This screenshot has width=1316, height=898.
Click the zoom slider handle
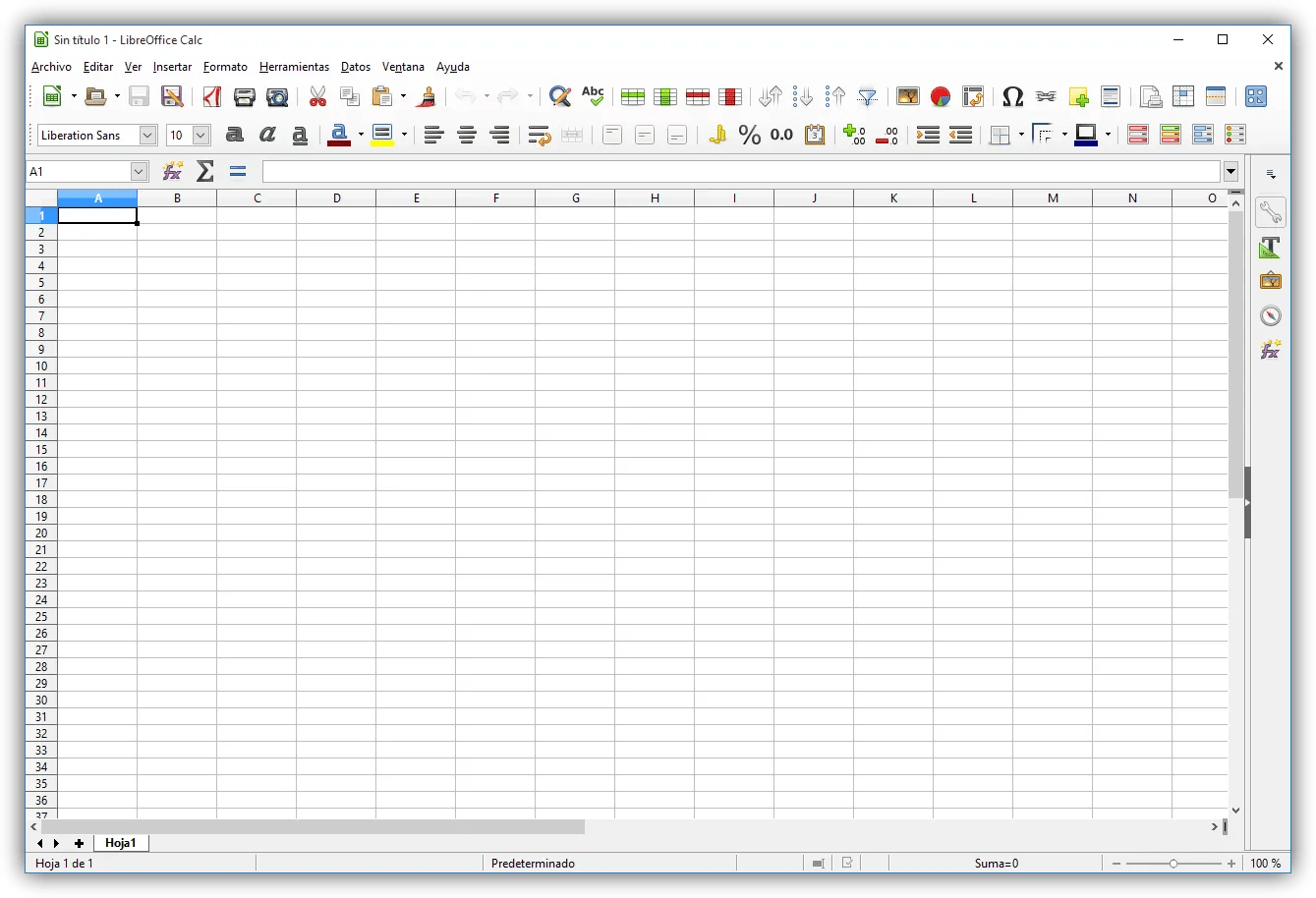1173,864
